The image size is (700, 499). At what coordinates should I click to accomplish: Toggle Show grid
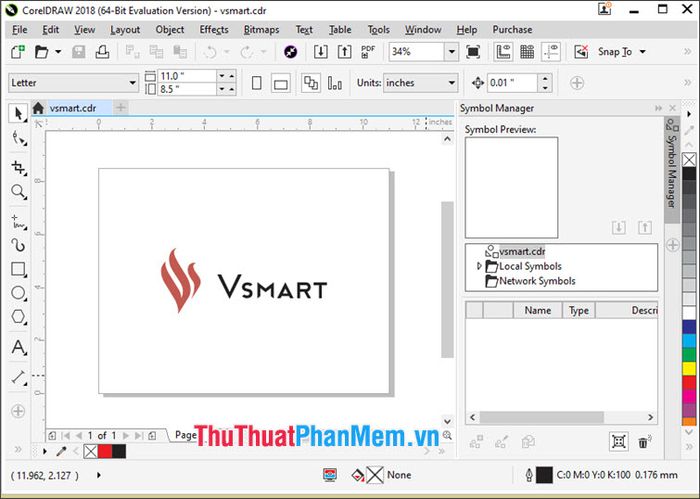(x=527, y=52)
